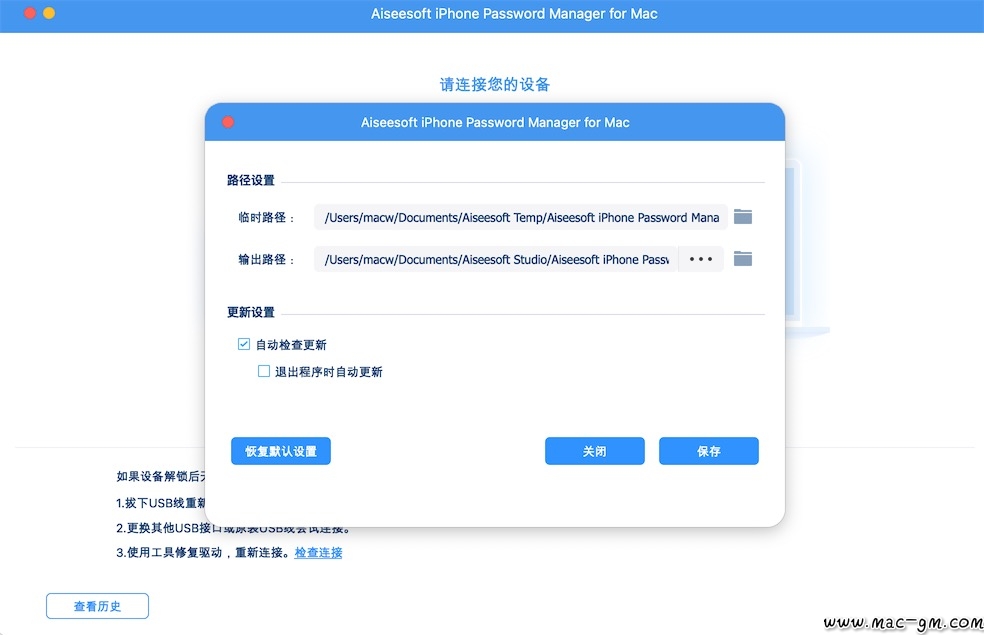
Task: Click the 临时路径 text field
Action: point(521,217)
